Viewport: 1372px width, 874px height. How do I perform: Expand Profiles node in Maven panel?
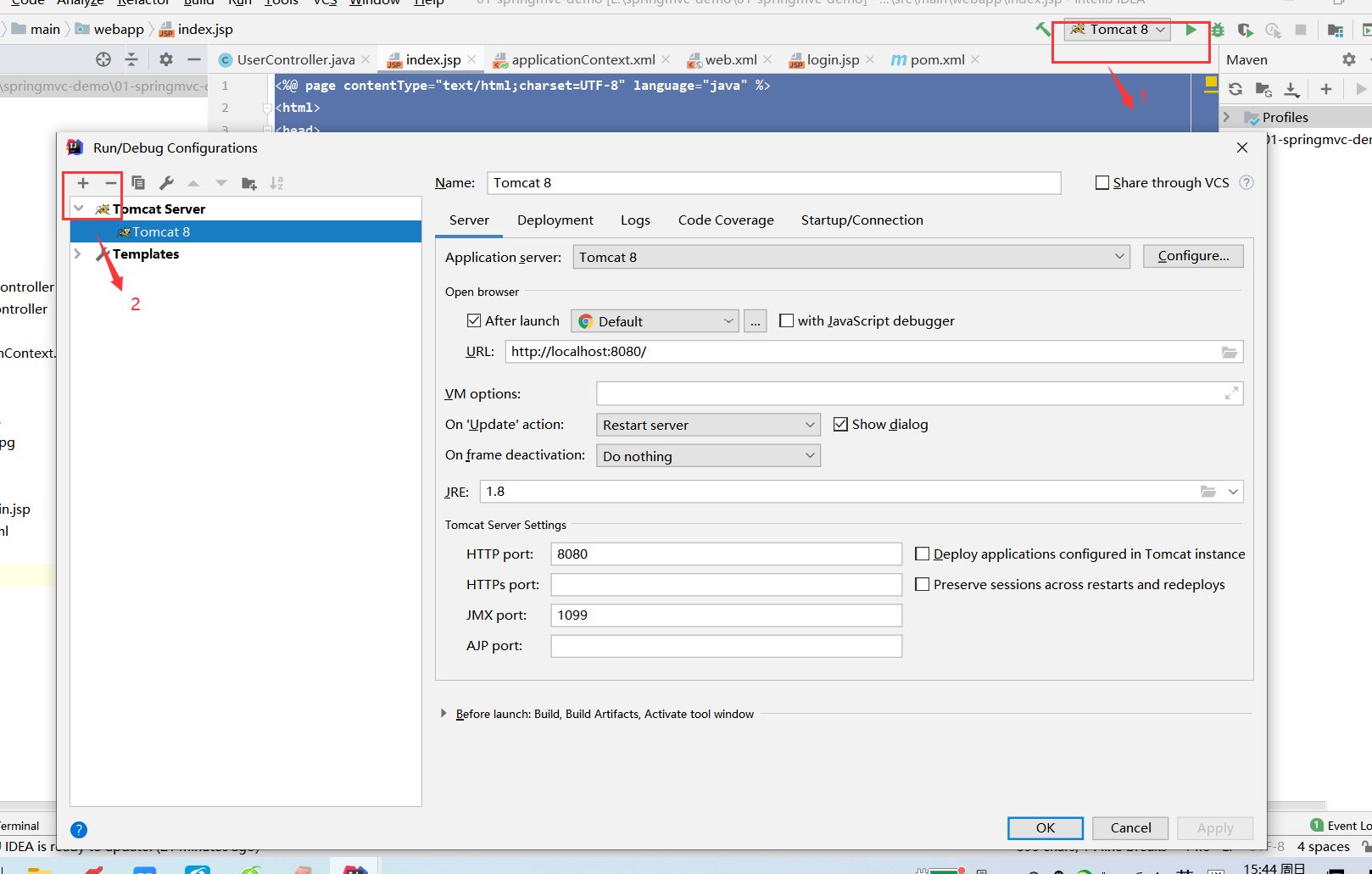(x=1226, y=117)
